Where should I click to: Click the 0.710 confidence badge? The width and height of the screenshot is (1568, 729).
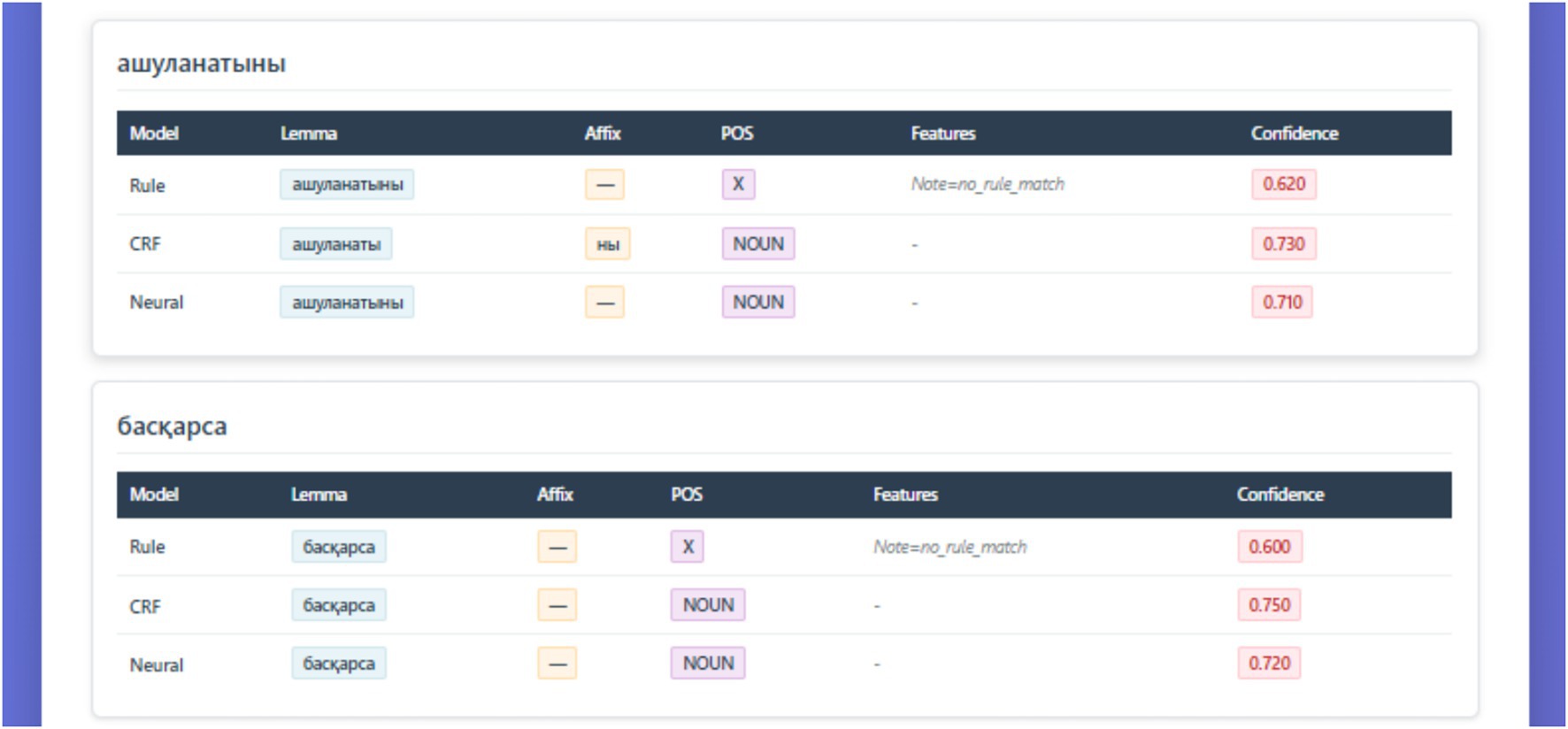(x=1281, y=303)
